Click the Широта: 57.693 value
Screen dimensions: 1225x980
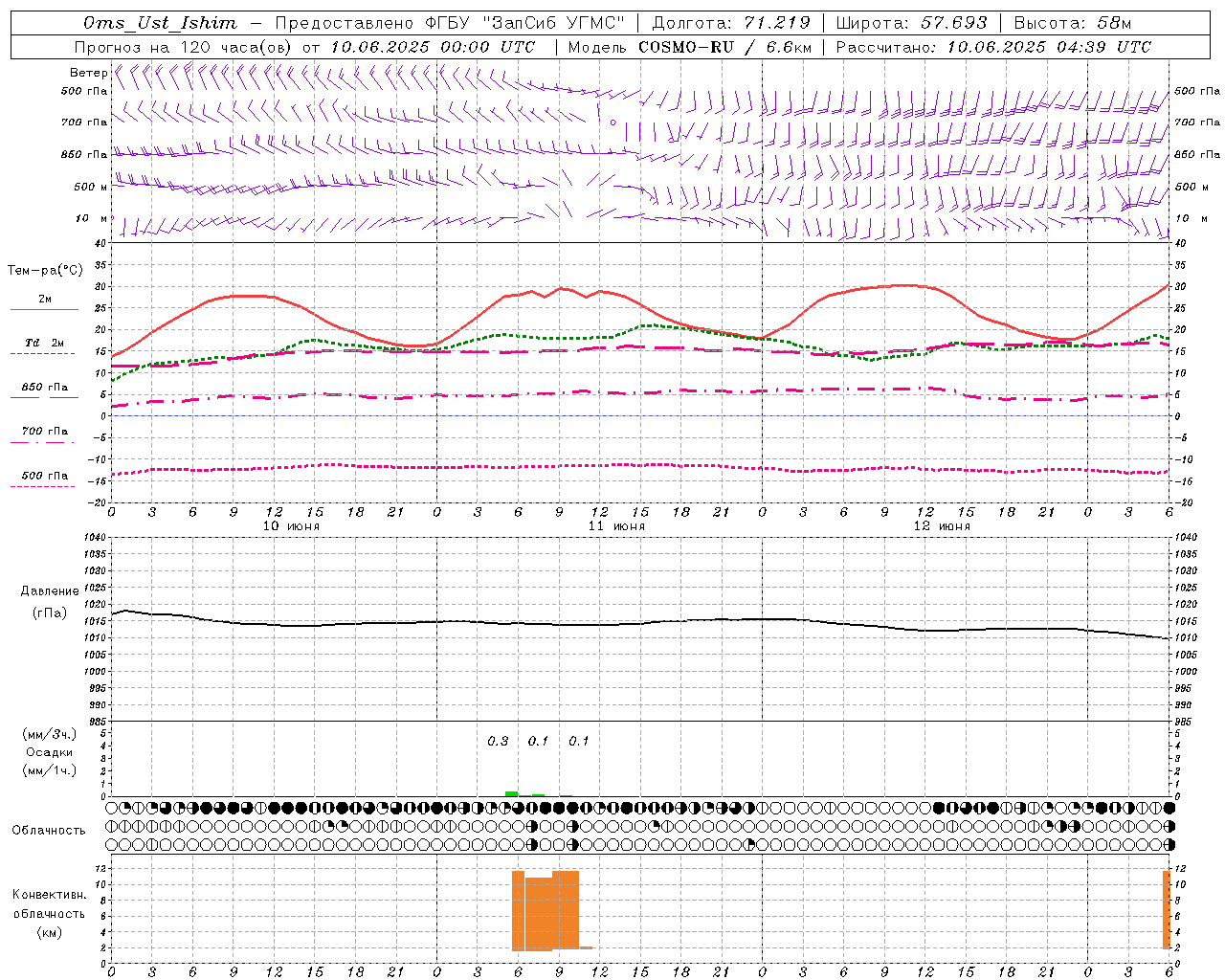pyautogui.click(x=911, y=23)
